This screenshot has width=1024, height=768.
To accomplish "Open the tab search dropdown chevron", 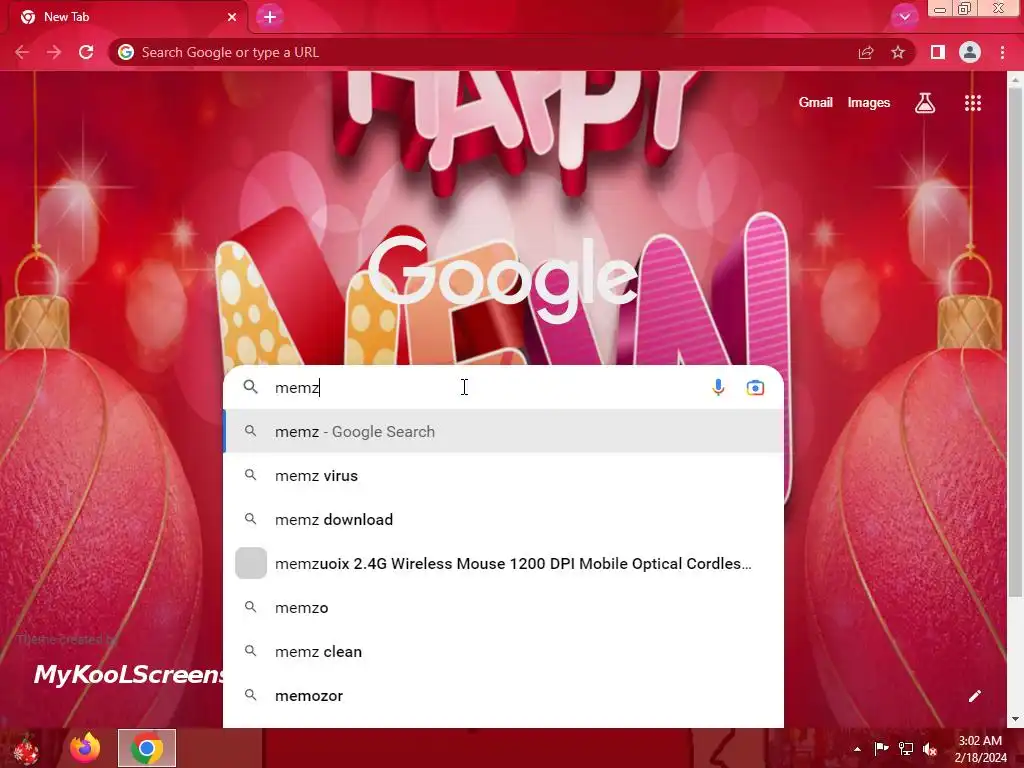I will click(x=904, y=17).
